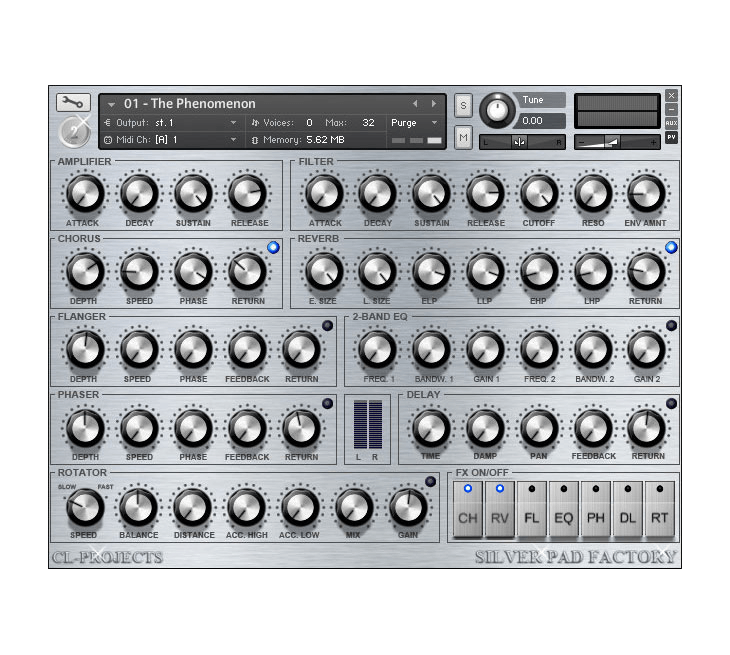Click the Tune knob
Screen dimensions: 730x655
(x=497, y=110)
